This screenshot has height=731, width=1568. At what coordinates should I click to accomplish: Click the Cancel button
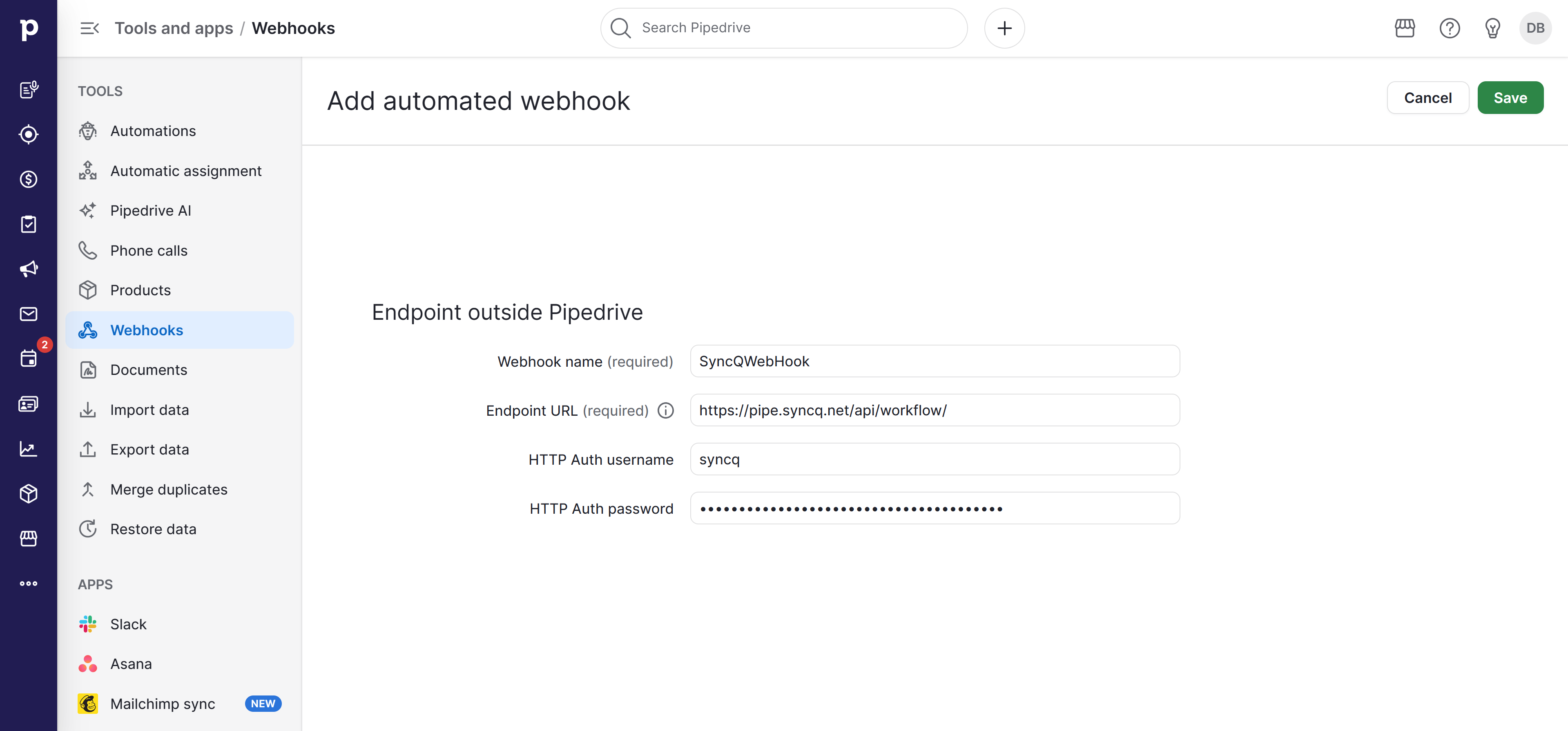tap(1427, 98)
